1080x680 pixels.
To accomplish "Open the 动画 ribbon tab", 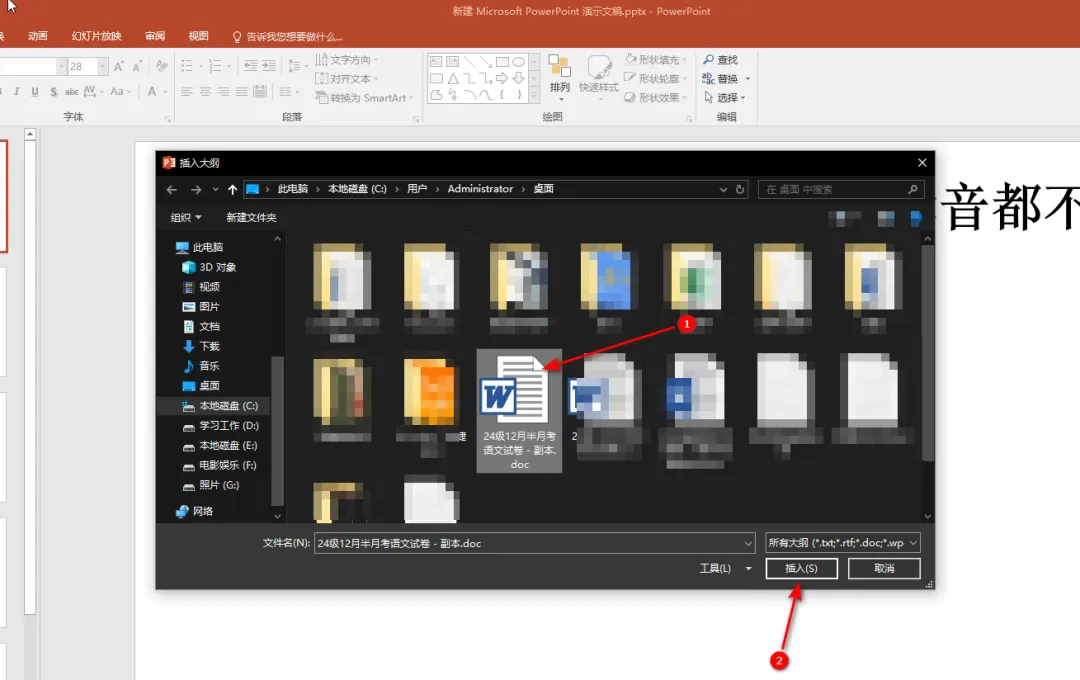I will click(38, 36).
